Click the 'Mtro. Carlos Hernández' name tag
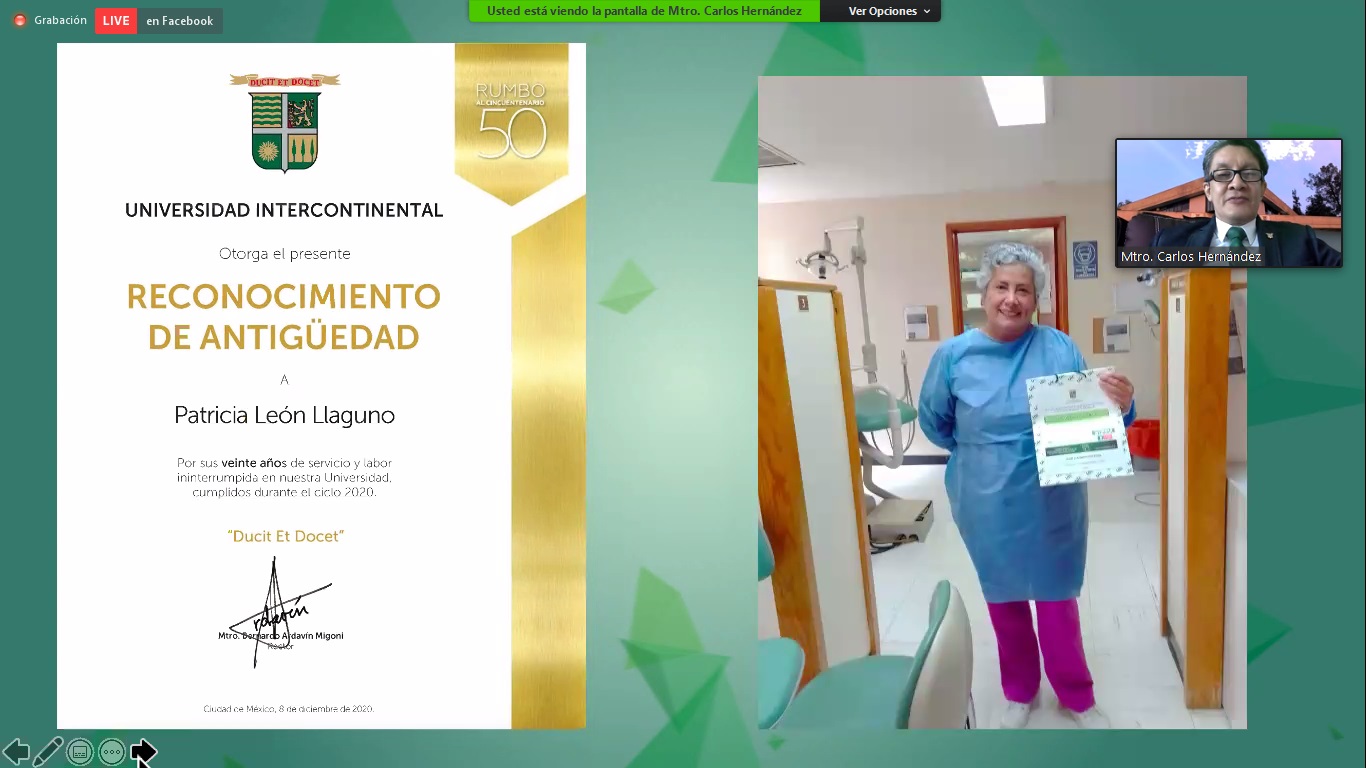This screenshot has height=768, width=1366. 1191,257
